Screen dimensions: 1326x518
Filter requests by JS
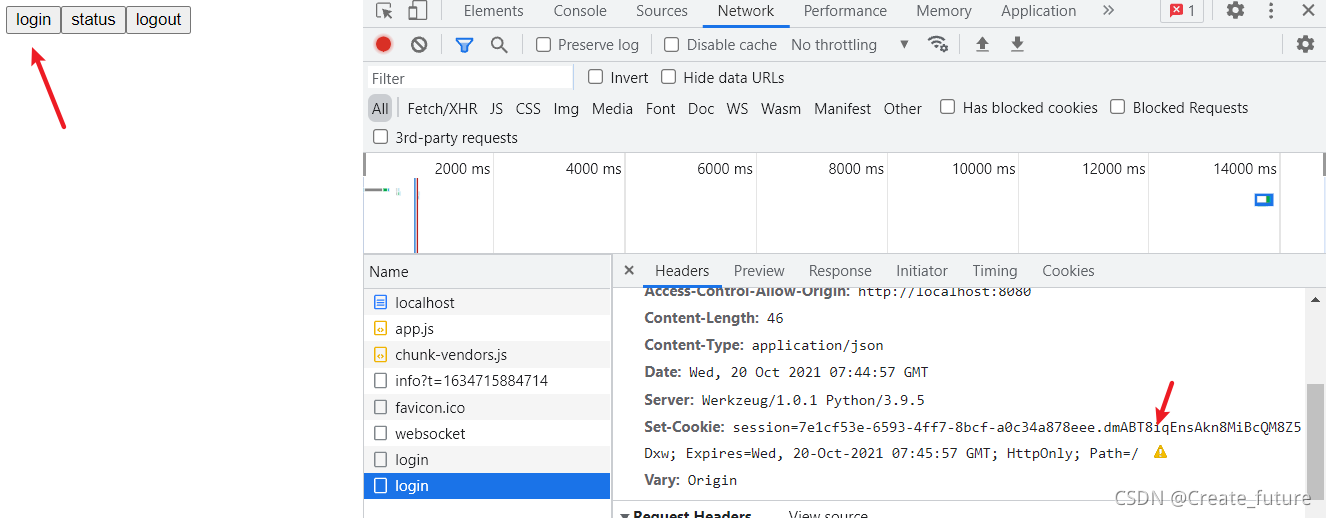(496, 108)
